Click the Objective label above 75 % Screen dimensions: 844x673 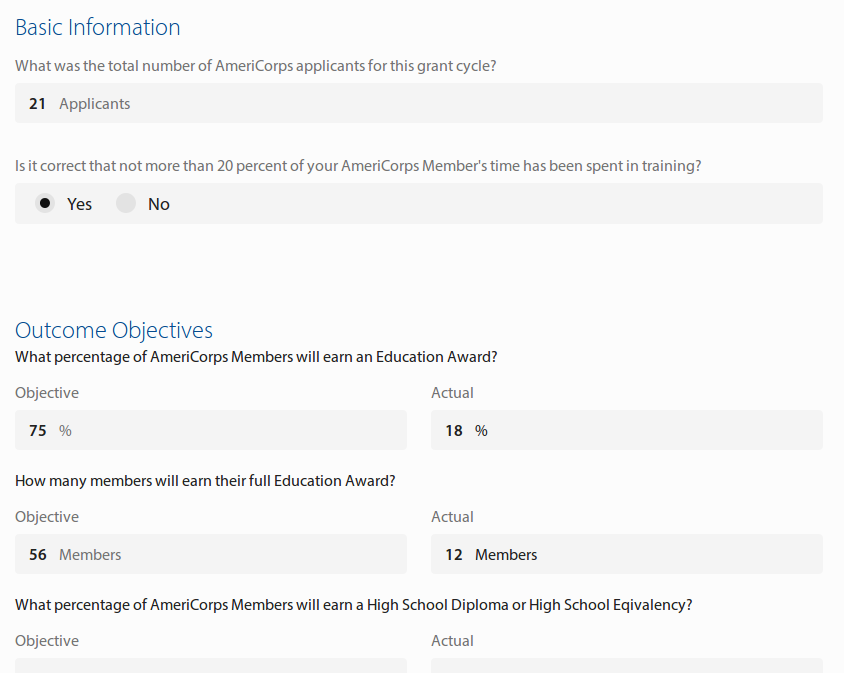coord(47,393)
